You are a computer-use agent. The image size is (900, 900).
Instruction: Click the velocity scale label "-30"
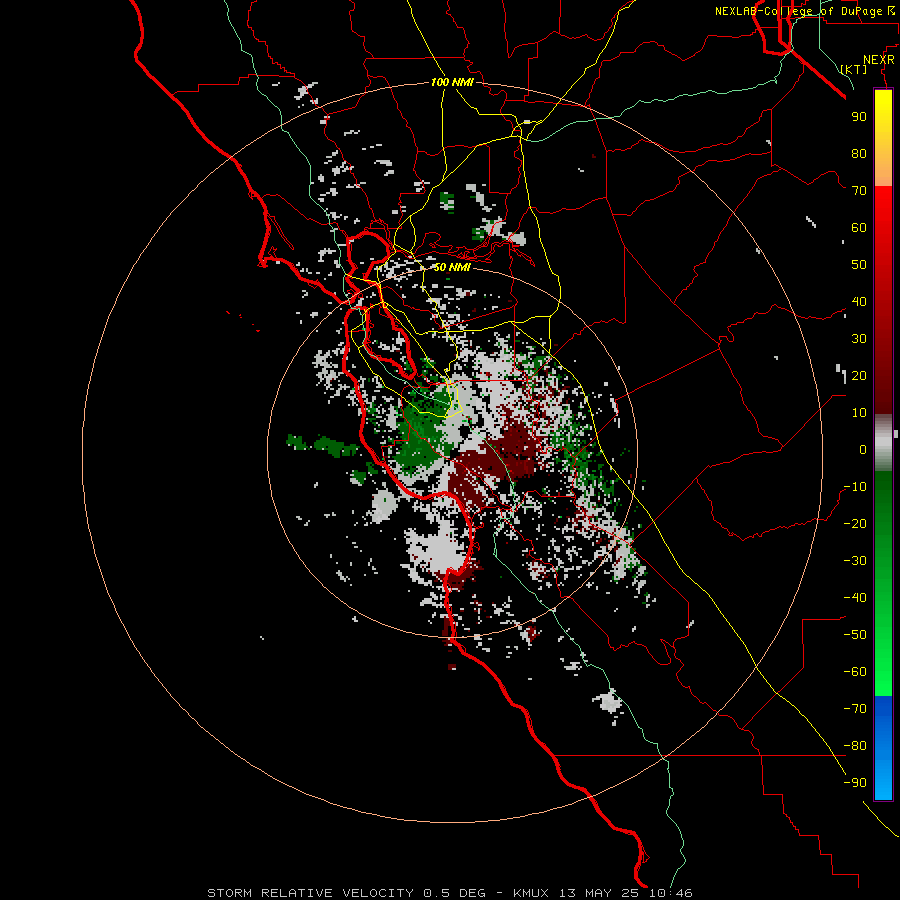pyautogui.click(x=855, y=561)
